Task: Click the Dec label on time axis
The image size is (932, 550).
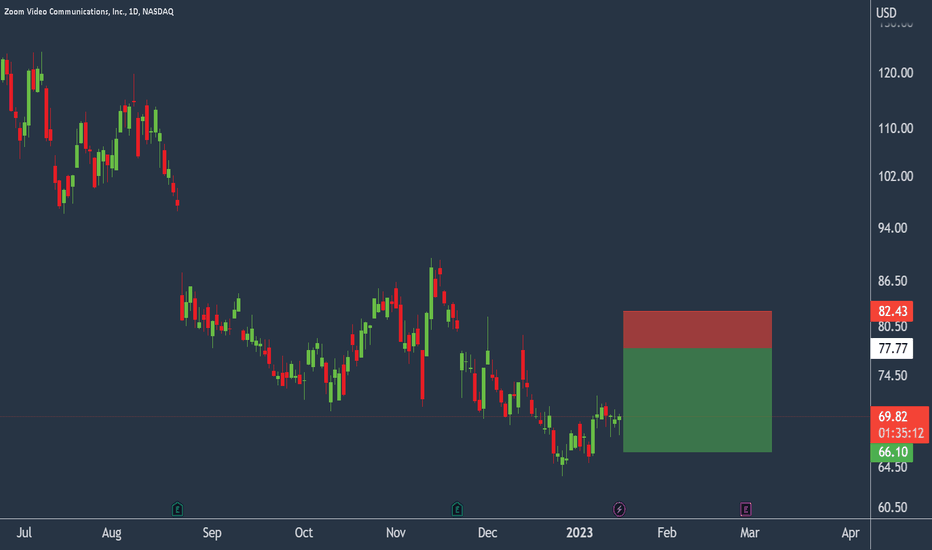Action: pos(487,533)
